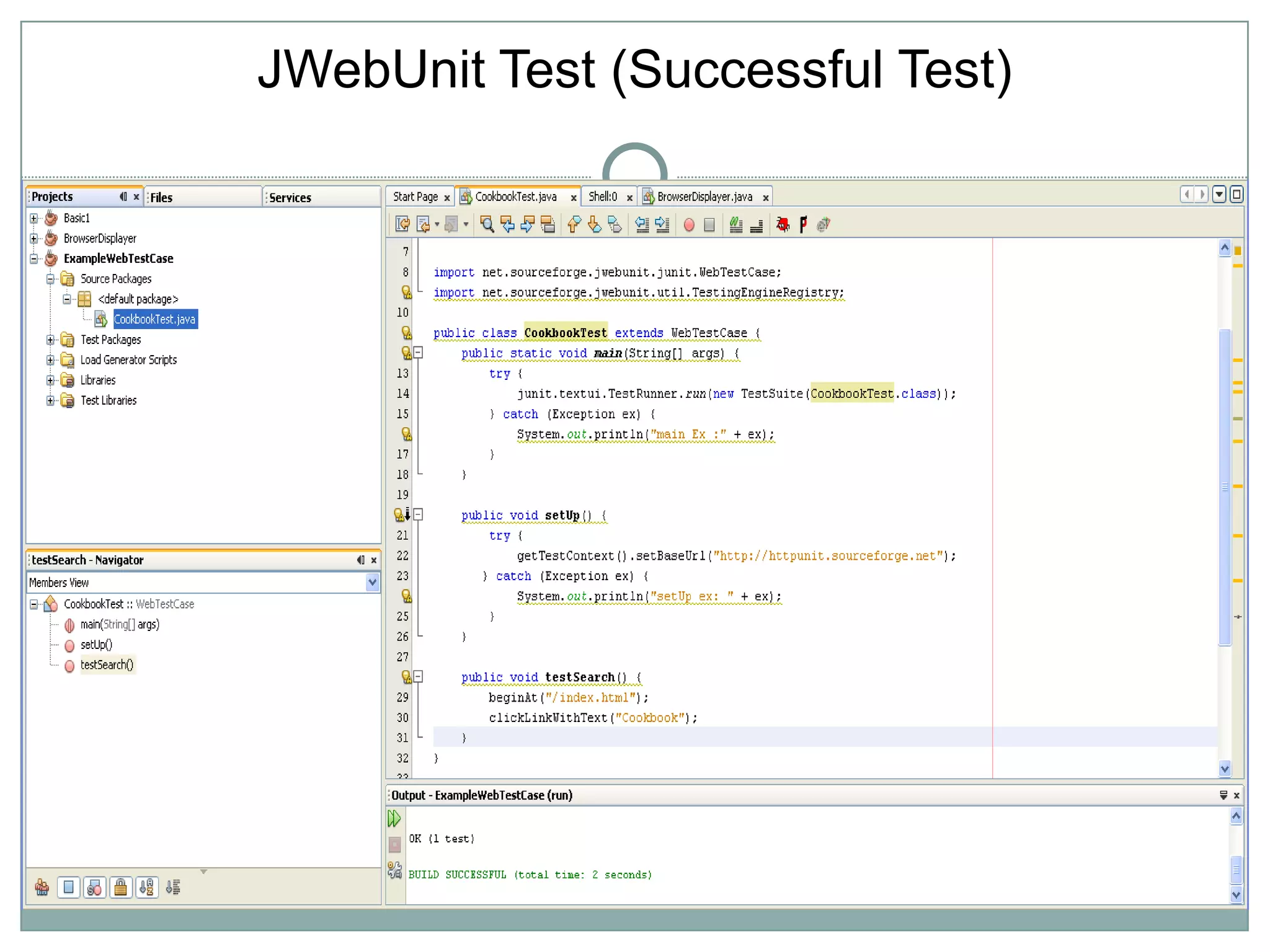The width and height of the screenshot is (1270, 952).
Task: Expand the Test Packages folder
Action: tap(51, 340)
